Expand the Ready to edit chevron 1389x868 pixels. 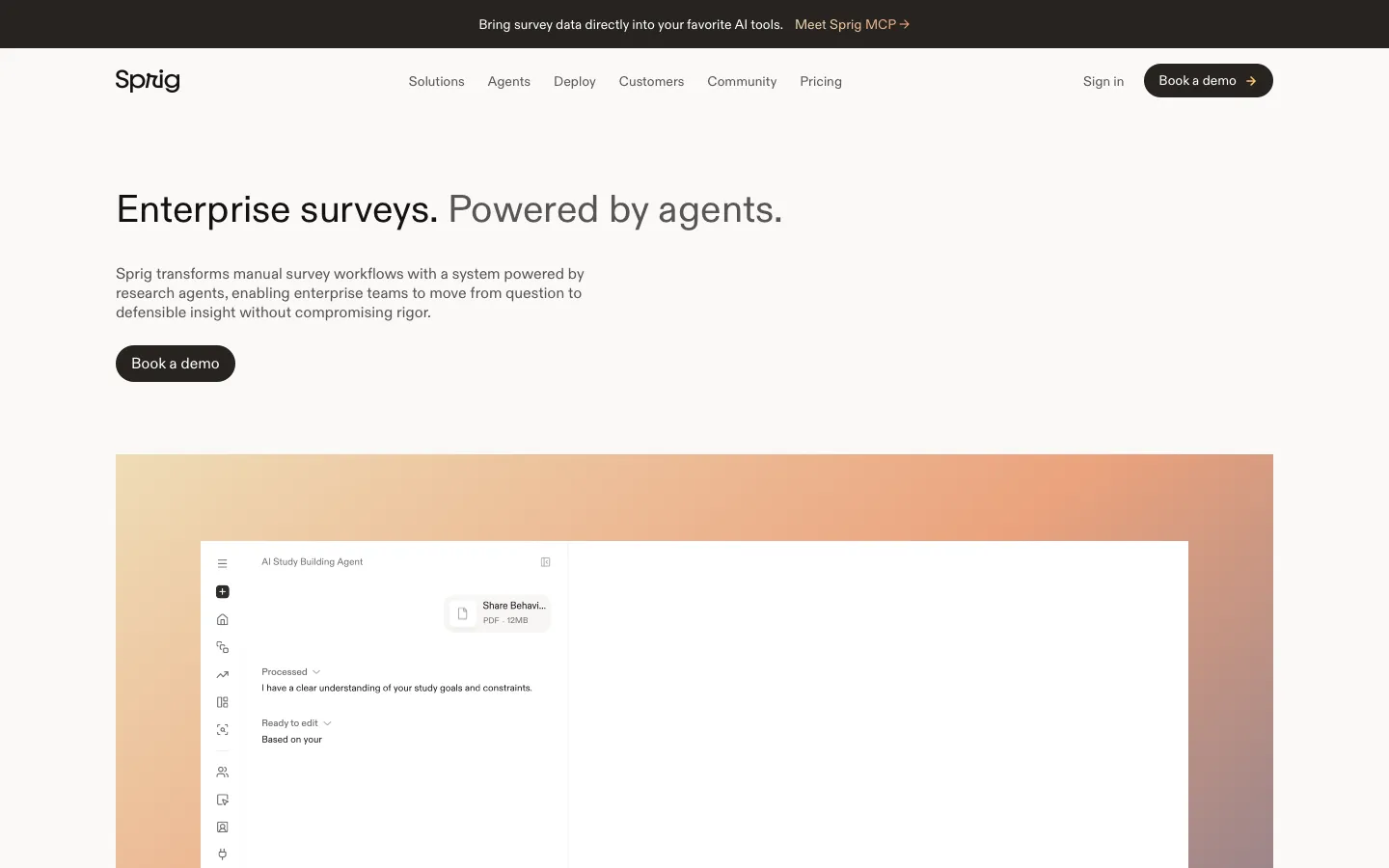pos(327,723)
